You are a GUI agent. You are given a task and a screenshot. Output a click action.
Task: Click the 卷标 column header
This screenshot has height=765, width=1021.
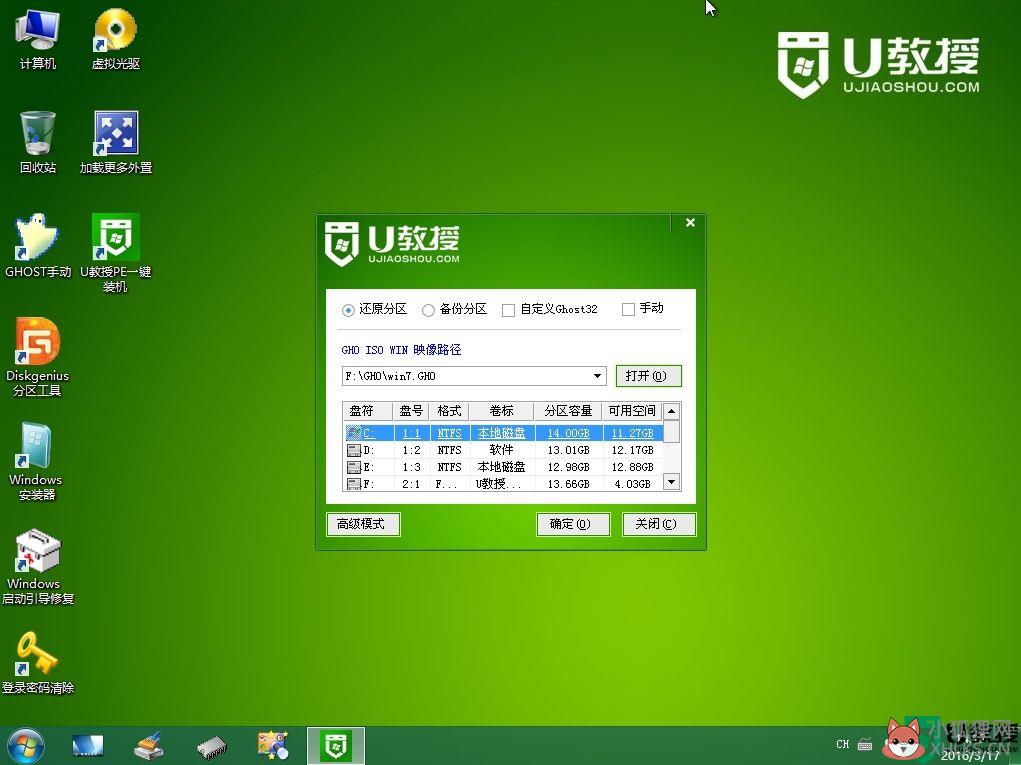pos(501,411)
